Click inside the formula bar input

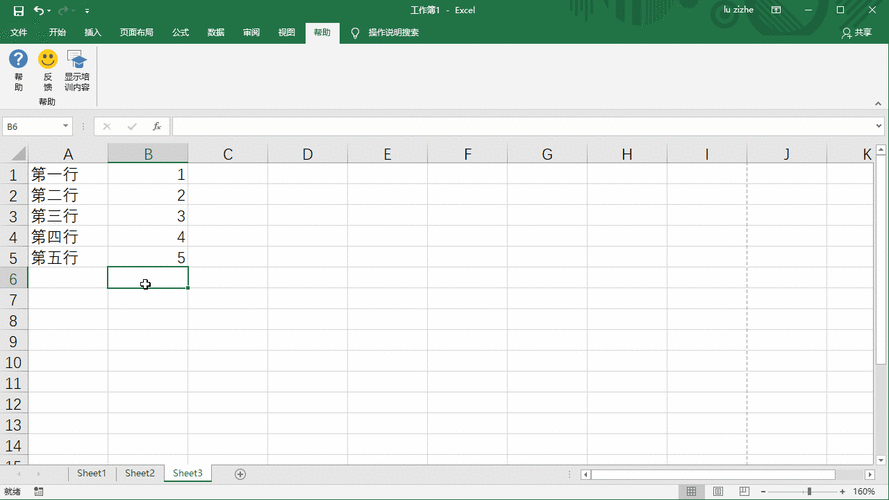[x=523, y=126]
